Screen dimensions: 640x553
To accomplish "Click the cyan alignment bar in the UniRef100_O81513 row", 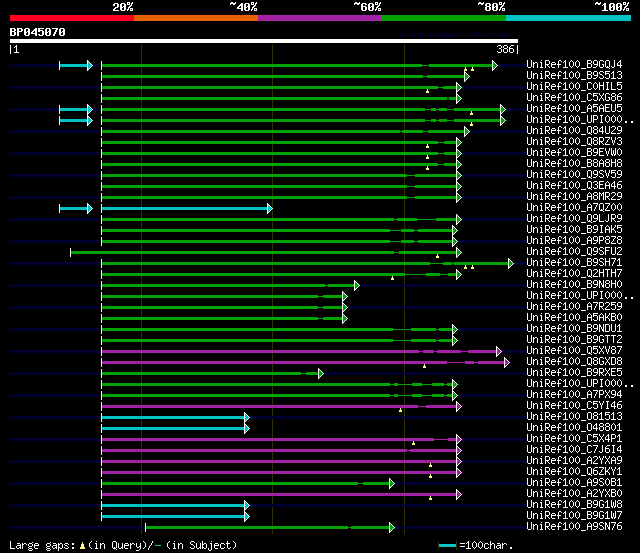I will (x=175, y=418).
